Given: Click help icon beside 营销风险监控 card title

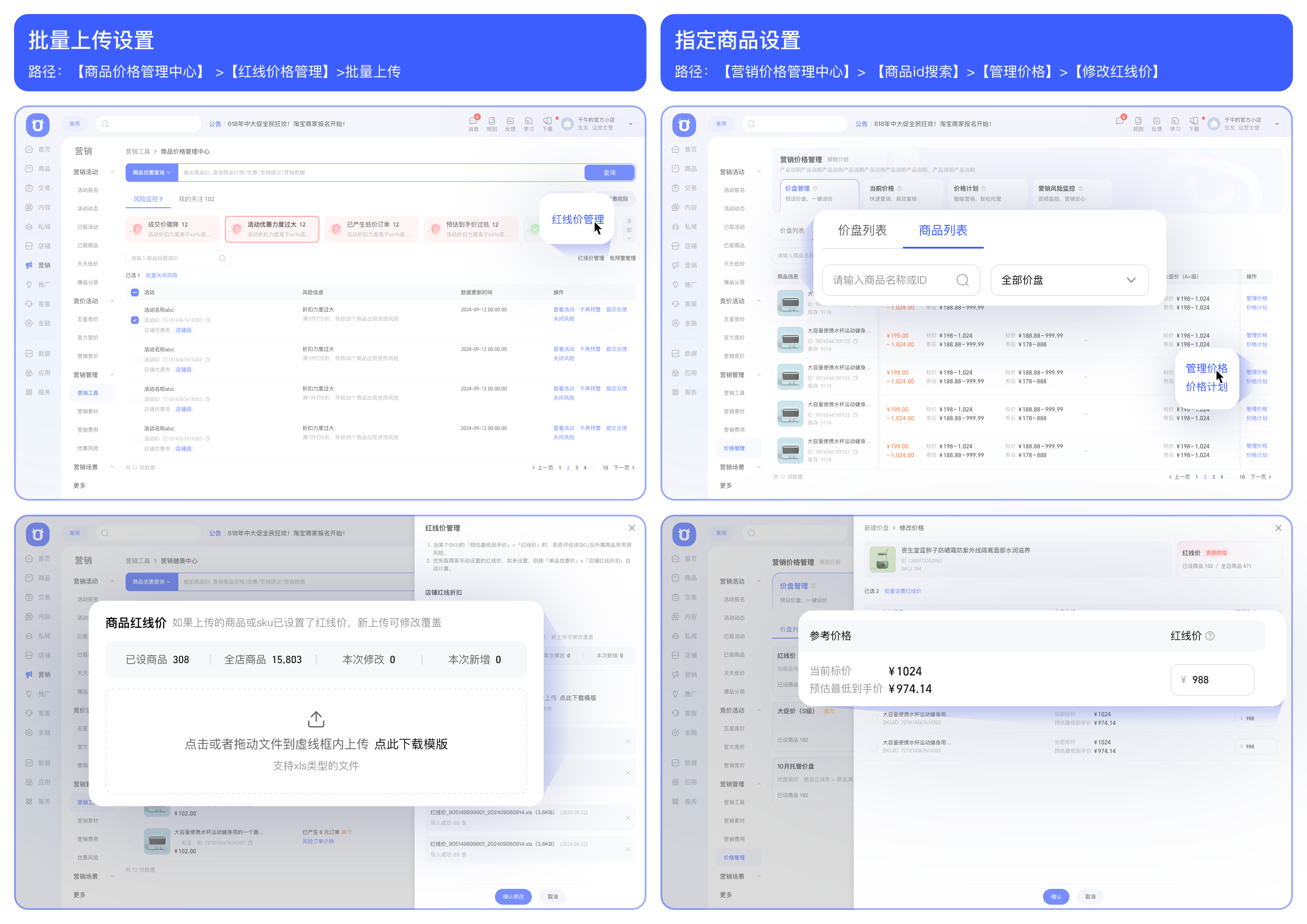Looking at the screenshot, I should click(x=1080, y=188).
